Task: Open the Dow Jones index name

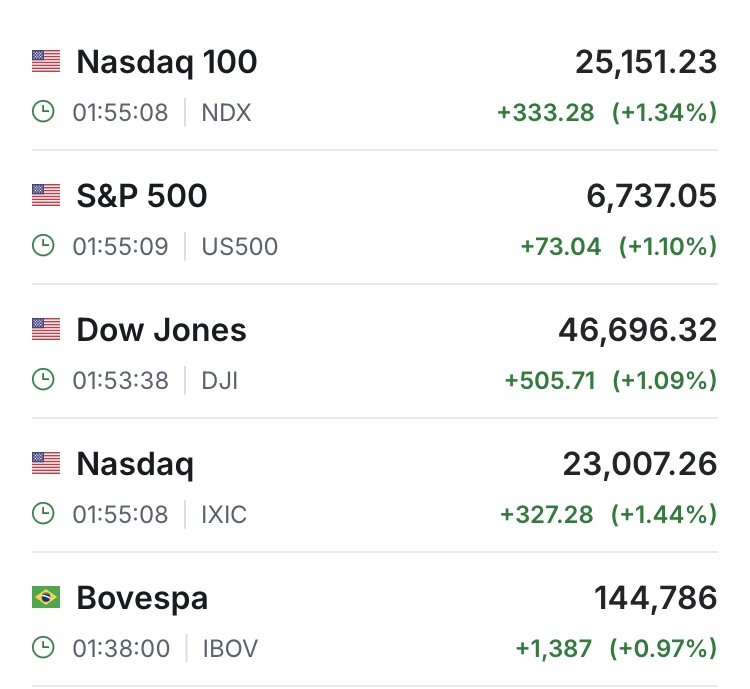Action: [161, 330]
